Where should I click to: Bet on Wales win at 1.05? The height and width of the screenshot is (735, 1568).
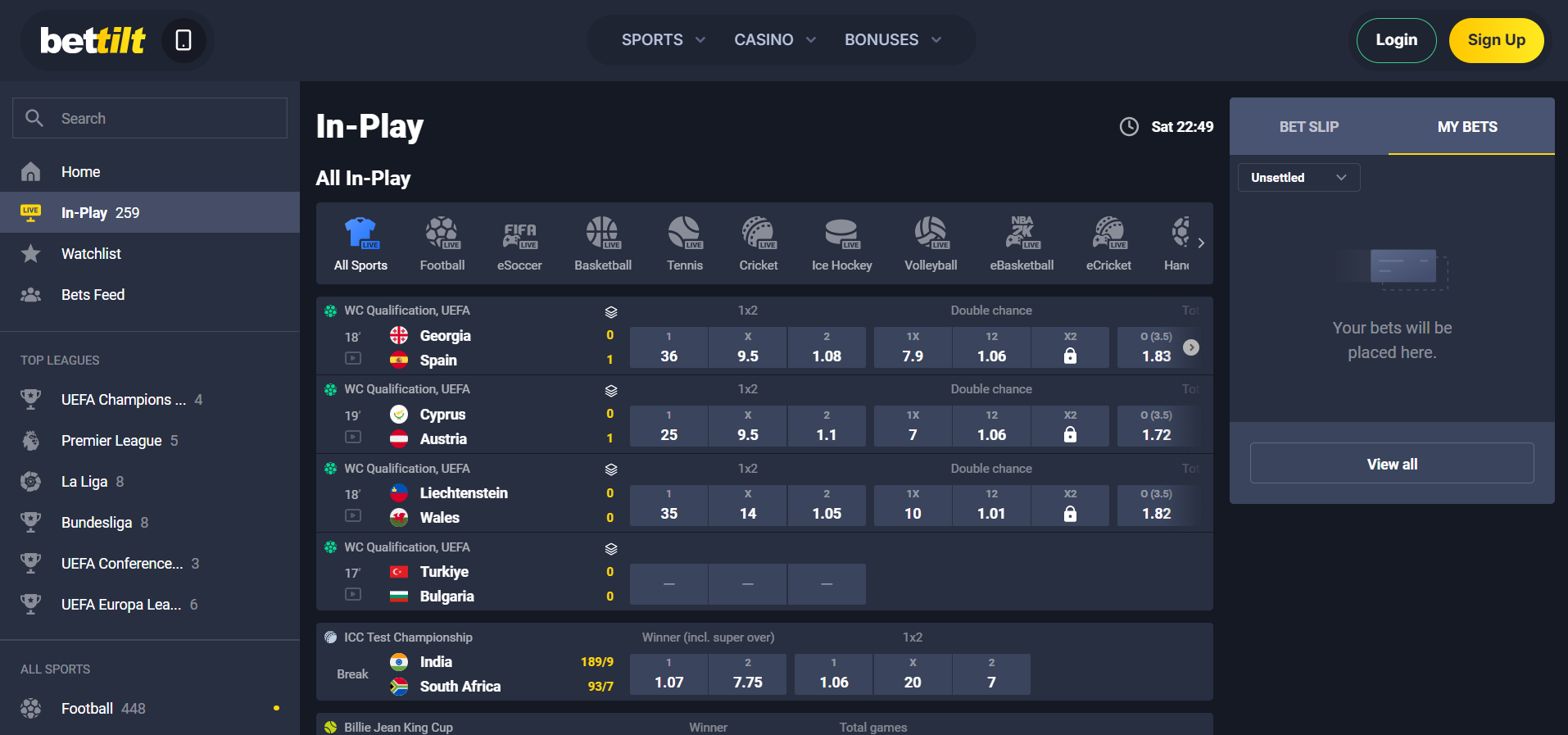[x=827, y=506]
